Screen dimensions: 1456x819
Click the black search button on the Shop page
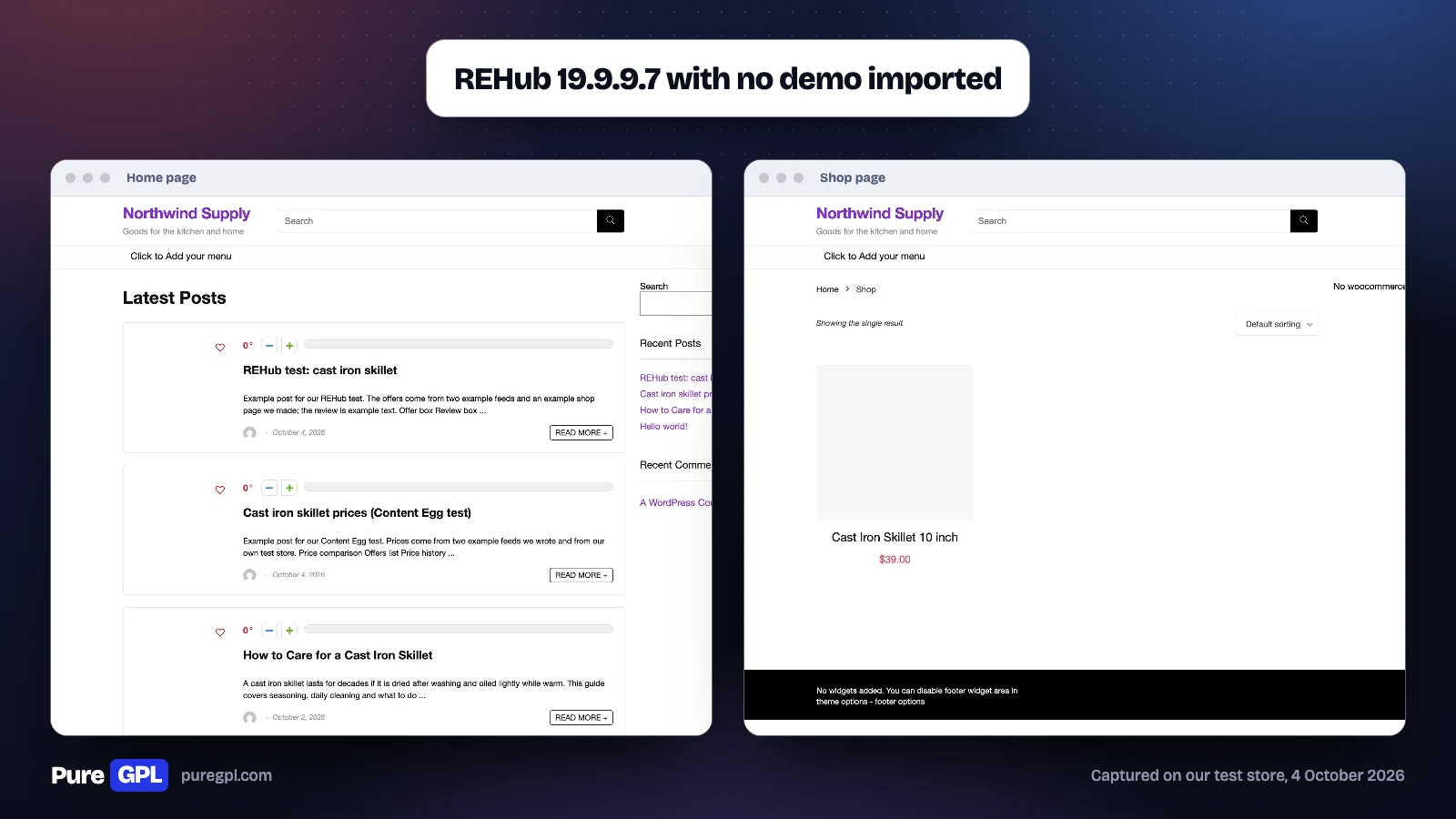(1304, 220)
